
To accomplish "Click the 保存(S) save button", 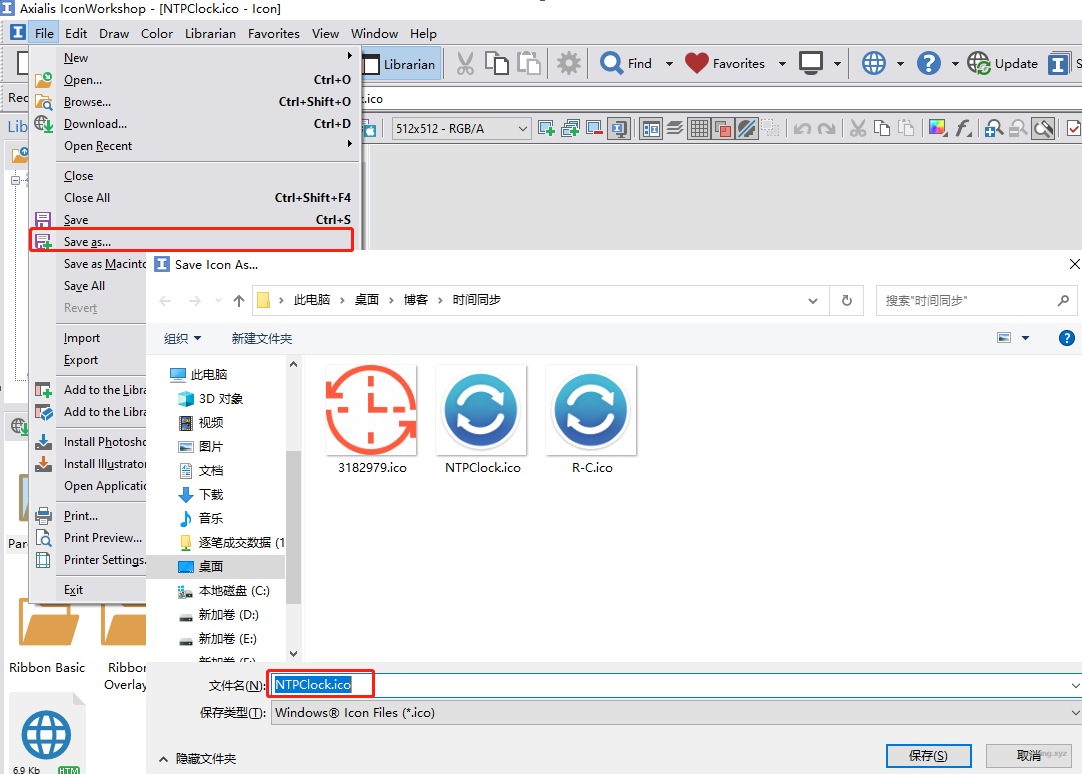I will click(x=927, y=756).
